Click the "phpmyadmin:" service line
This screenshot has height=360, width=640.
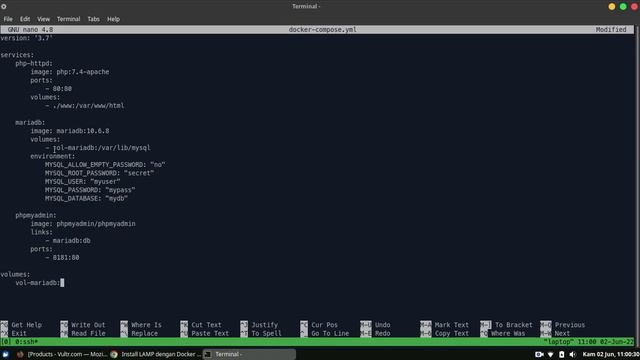[x=36, y=215]
